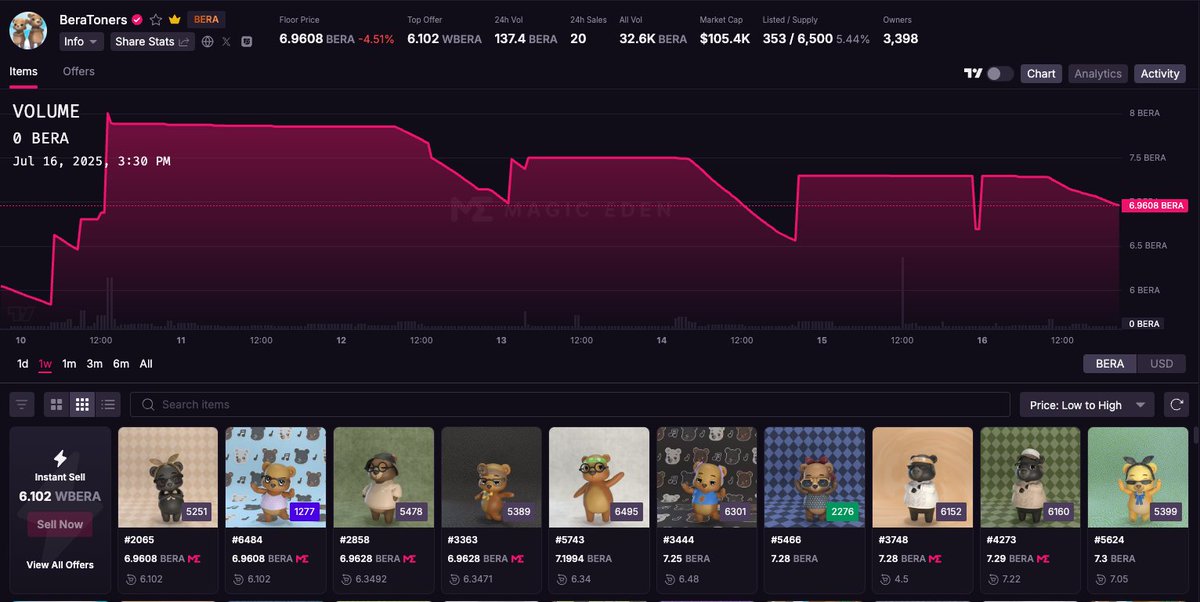Click the 6.9608 BERA price axis label
Screen dimensions: 1200x602
click(x=1155, y=205)
